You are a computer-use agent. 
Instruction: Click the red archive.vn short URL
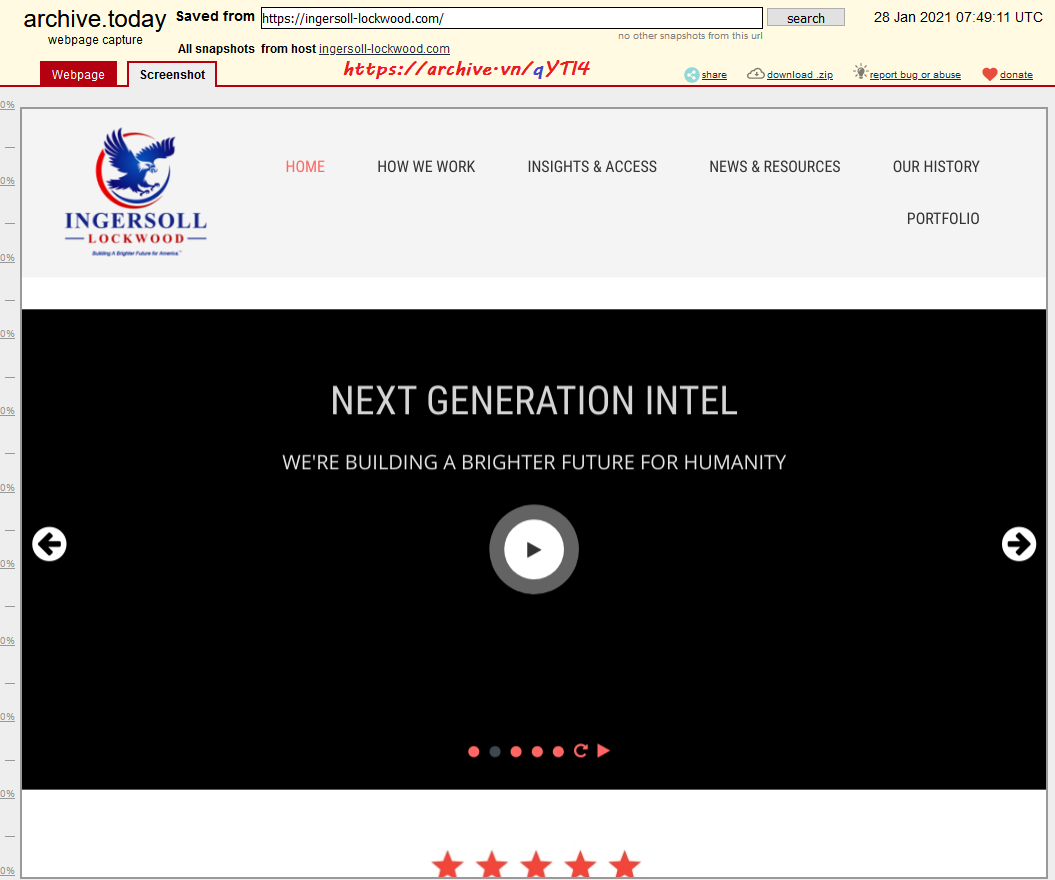pyautogui.click(x=467, y=69)
